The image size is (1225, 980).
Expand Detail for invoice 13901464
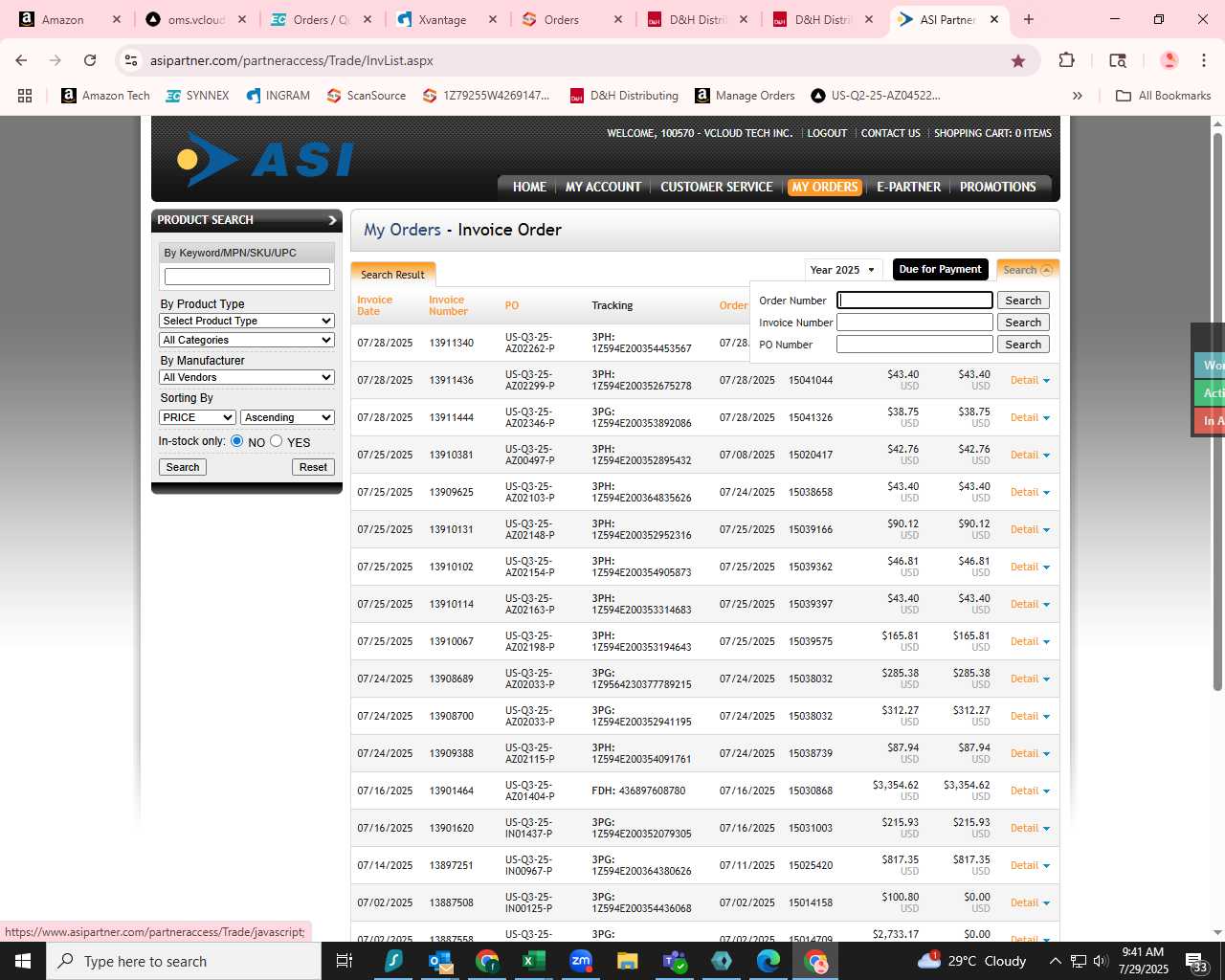coord(1030,791)
